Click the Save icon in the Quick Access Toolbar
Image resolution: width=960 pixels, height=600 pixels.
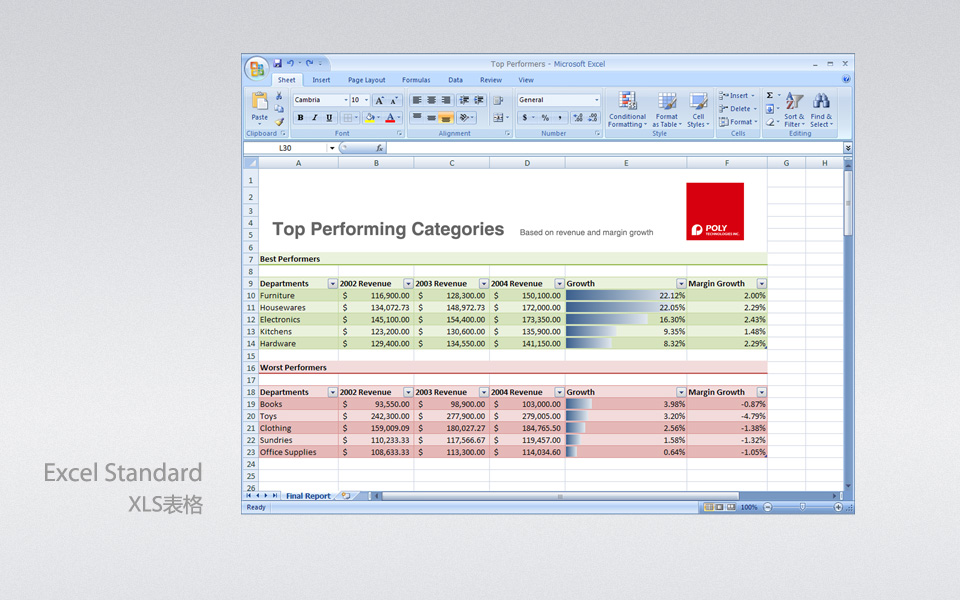tap(277, 63)
